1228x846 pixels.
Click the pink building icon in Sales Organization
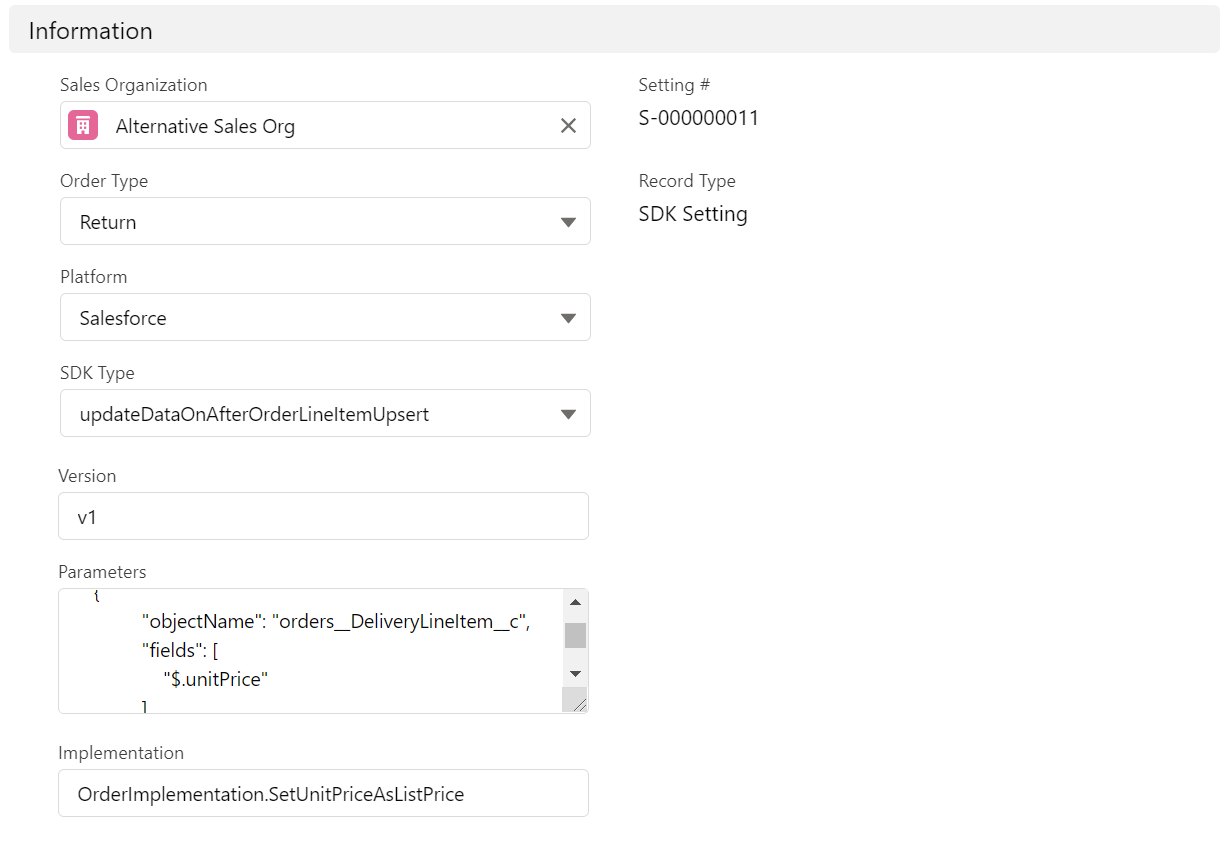coord(83,126)
